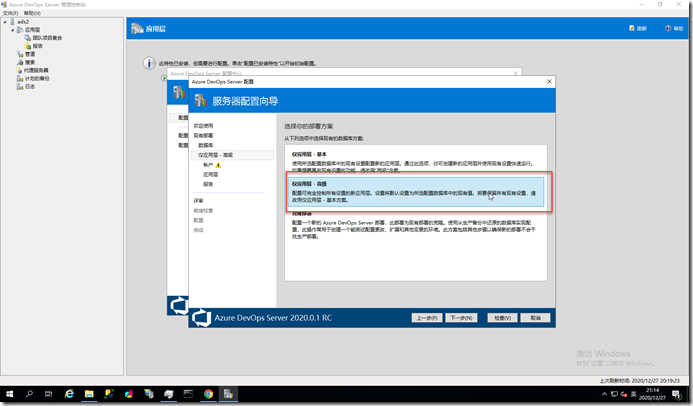The height and width of the screenshot is (406, 693).
Task: Go to 应用层 step in wizard sidebar
Action: [x=210, y=175]
